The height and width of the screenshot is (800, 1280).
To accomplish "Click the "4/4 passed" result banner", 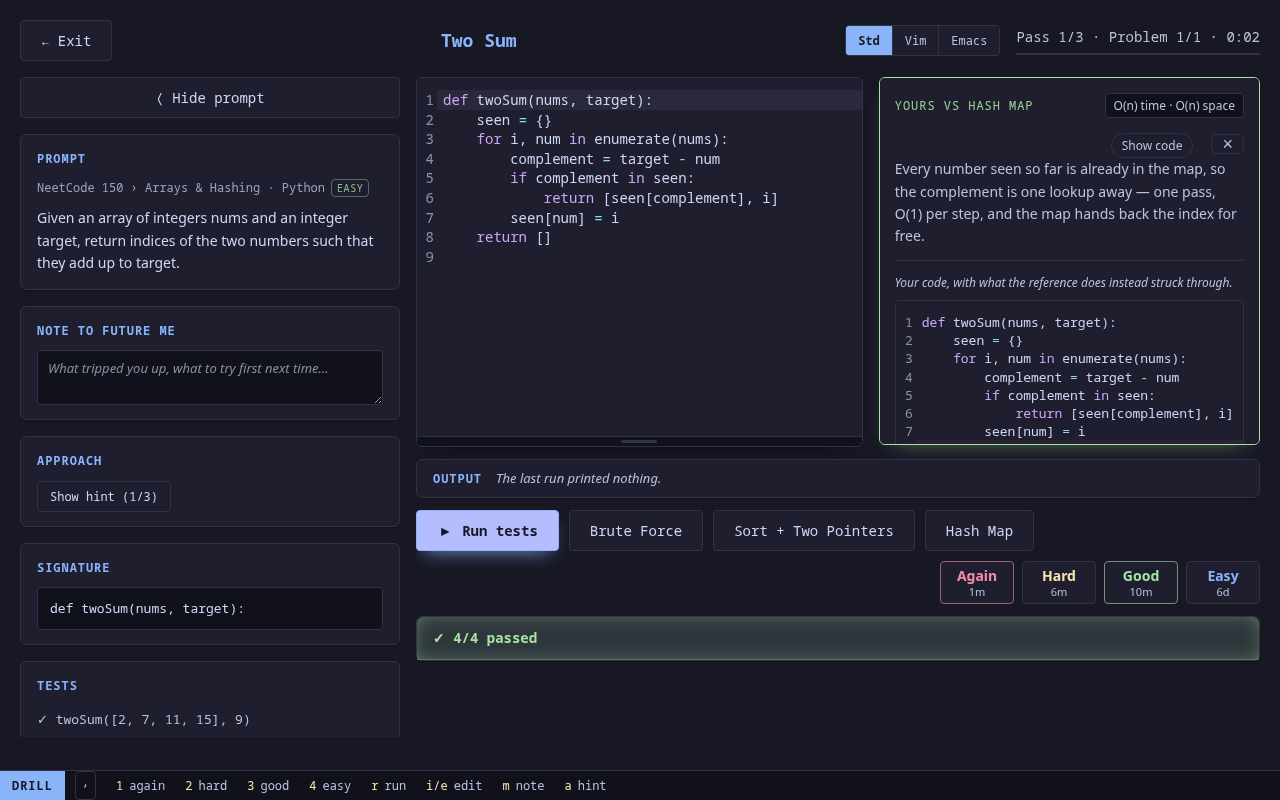I will (838, 638).
